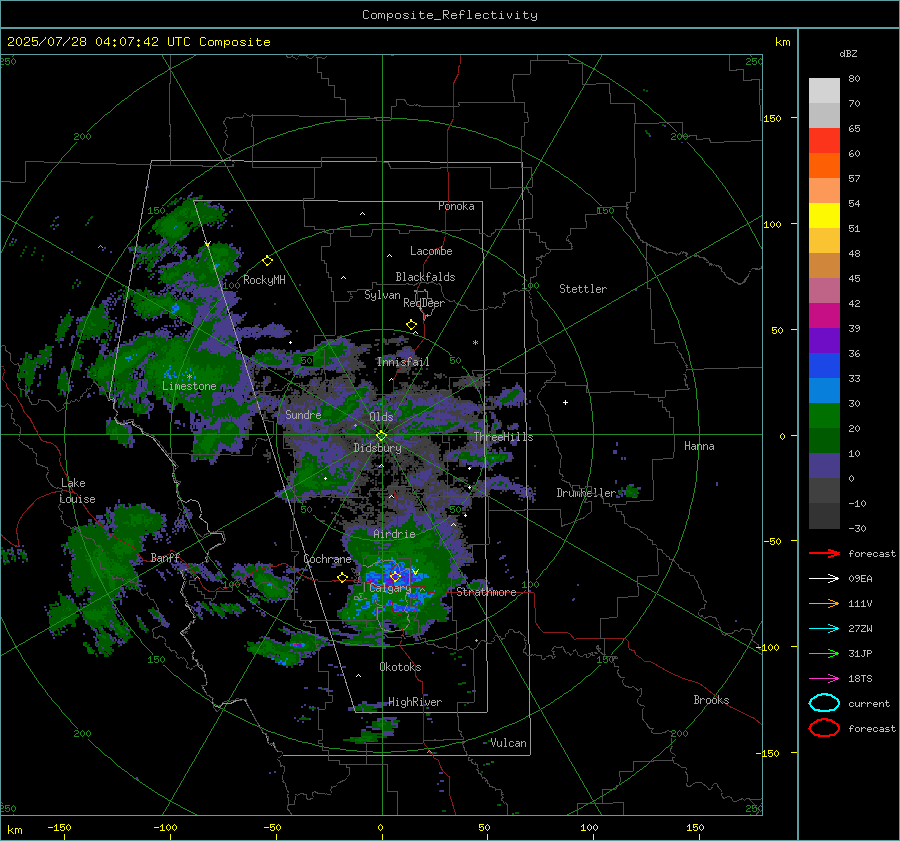Image resolution: width=900 pixels, height=841 pixels.
Task: Click the Drumheller town label
Action: click(x=587, y=493)
